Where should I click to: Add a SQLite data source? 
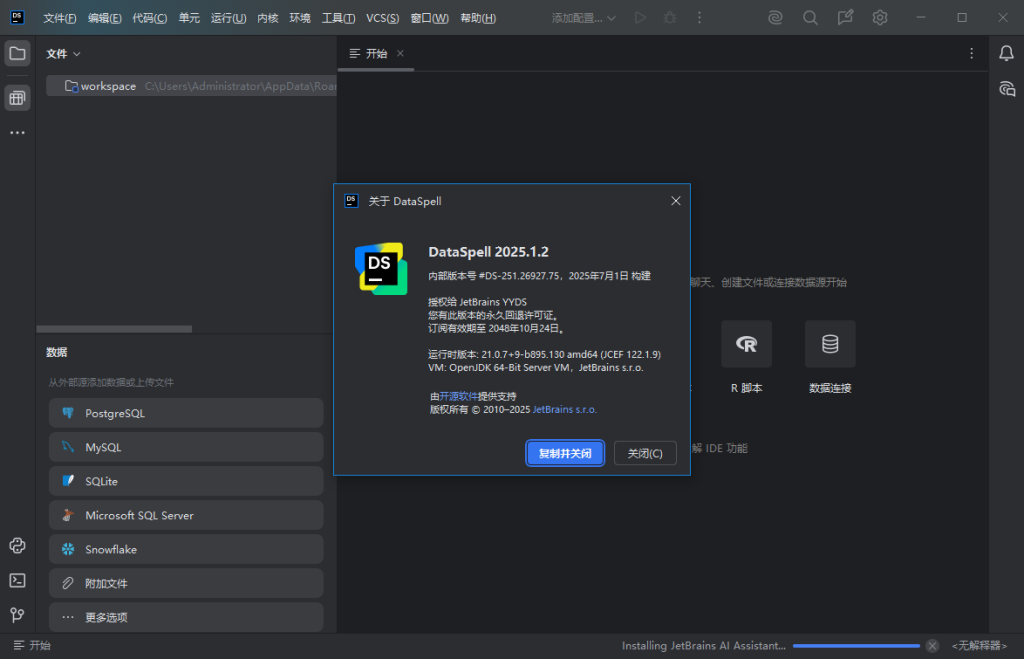186,481
